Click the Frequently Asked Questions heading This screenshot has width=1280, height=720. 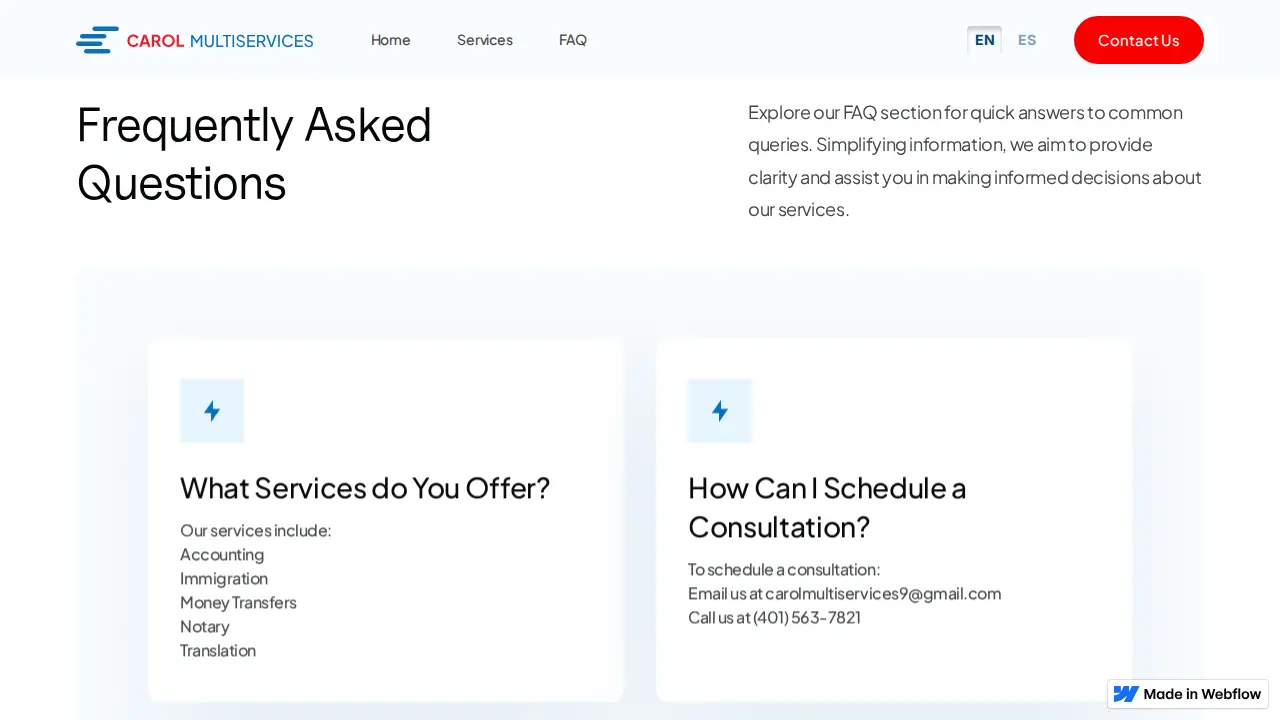254,154
